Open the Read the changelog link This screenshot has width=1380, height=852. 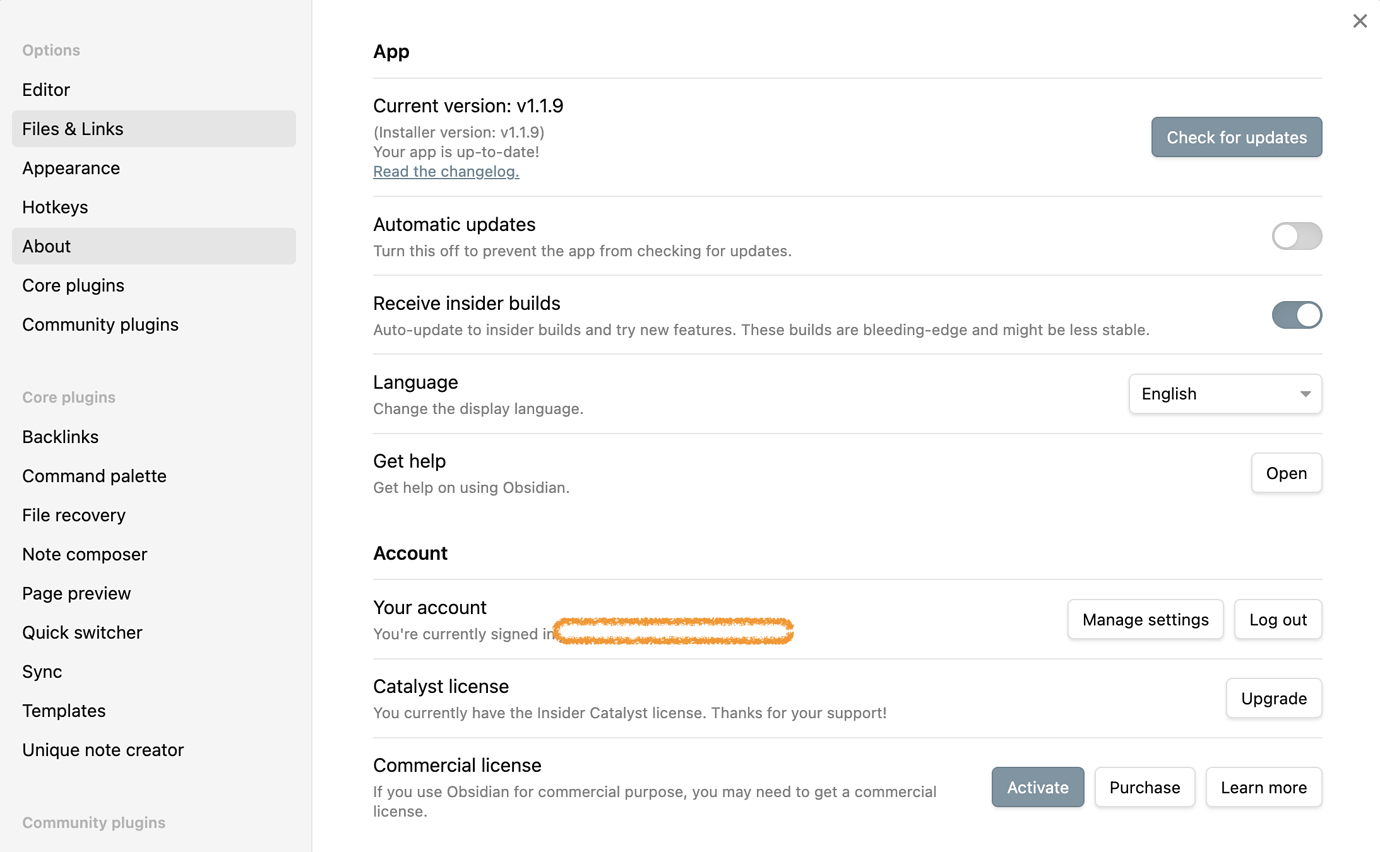[x=446, y=171]
